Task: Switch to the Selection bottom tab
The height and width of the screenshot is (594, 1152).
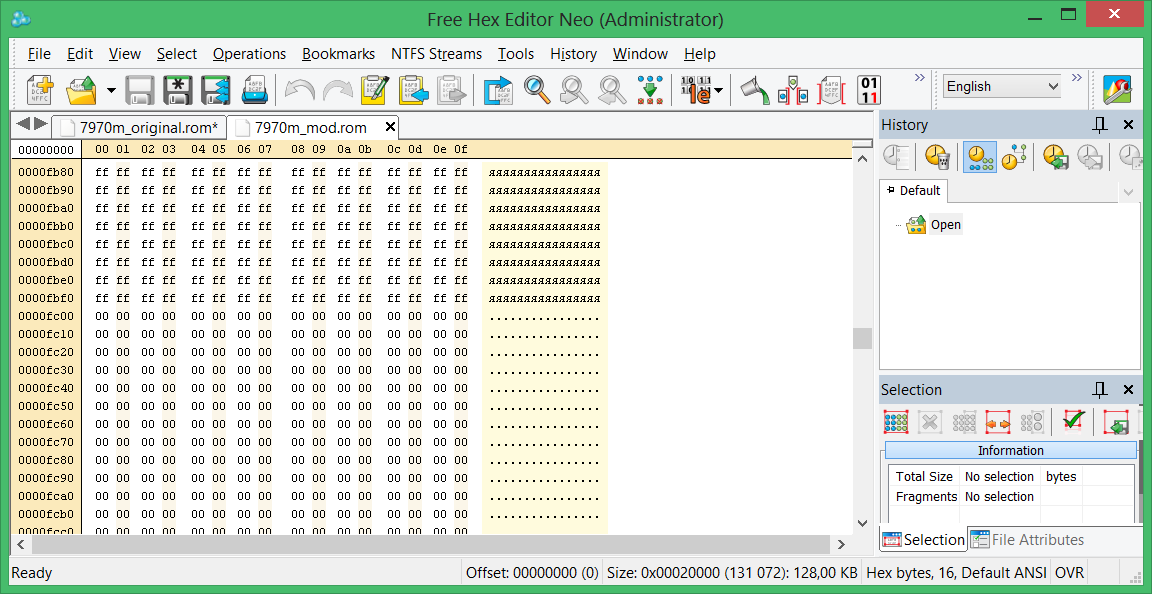Action: [x=924, y=540]
